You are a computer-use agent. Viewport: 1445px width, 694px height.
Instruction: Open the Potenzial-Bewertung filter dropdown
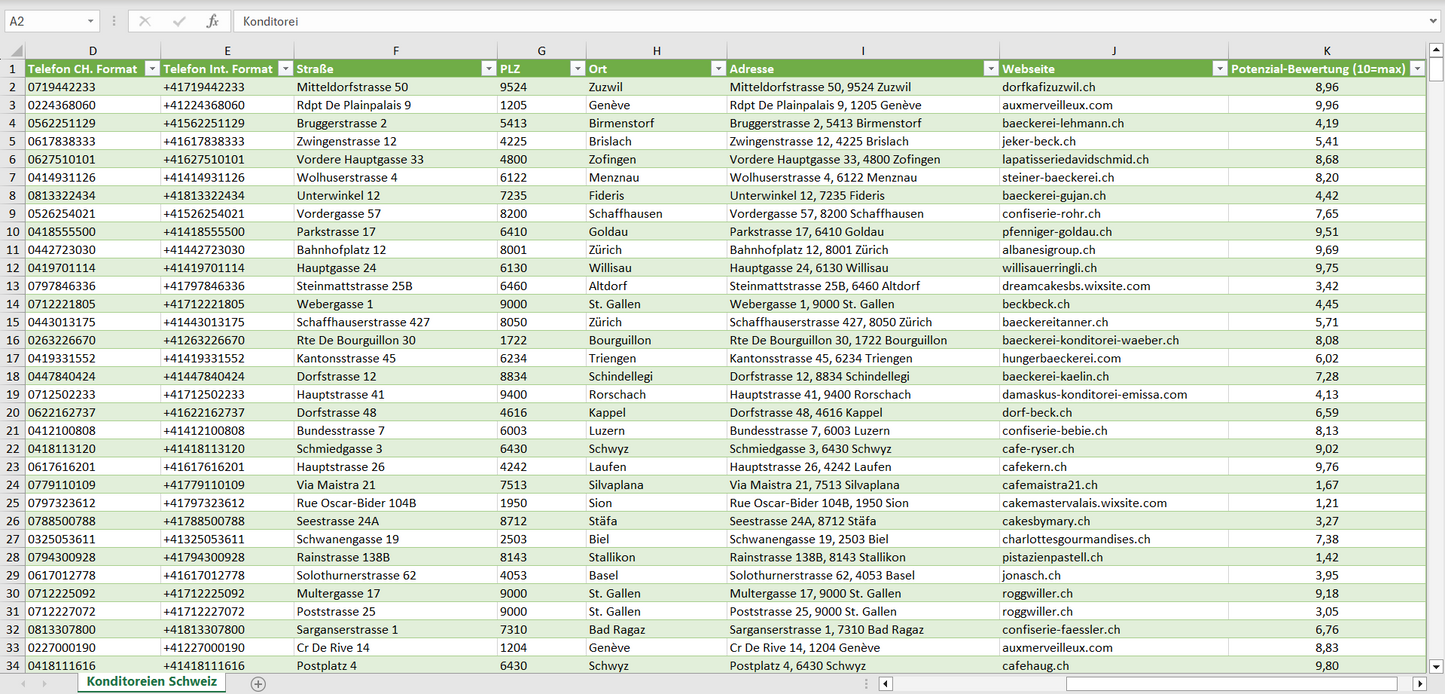[1416, 69]
